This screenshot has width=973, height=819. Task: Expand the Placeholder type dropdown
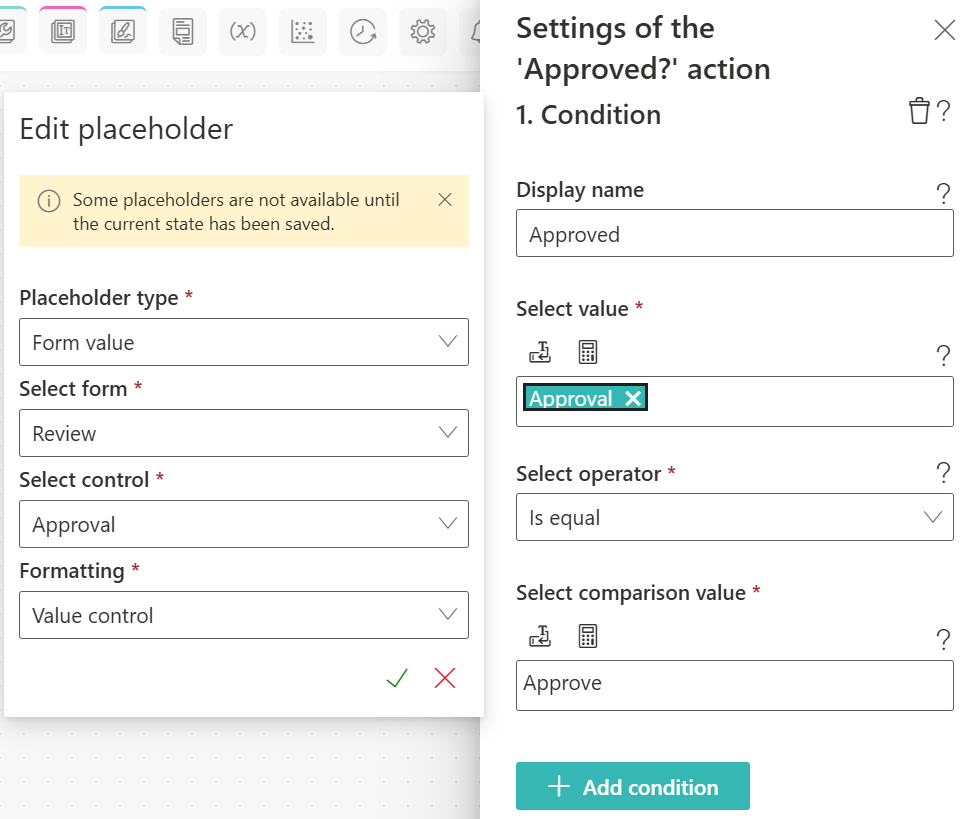click(244, 342)
